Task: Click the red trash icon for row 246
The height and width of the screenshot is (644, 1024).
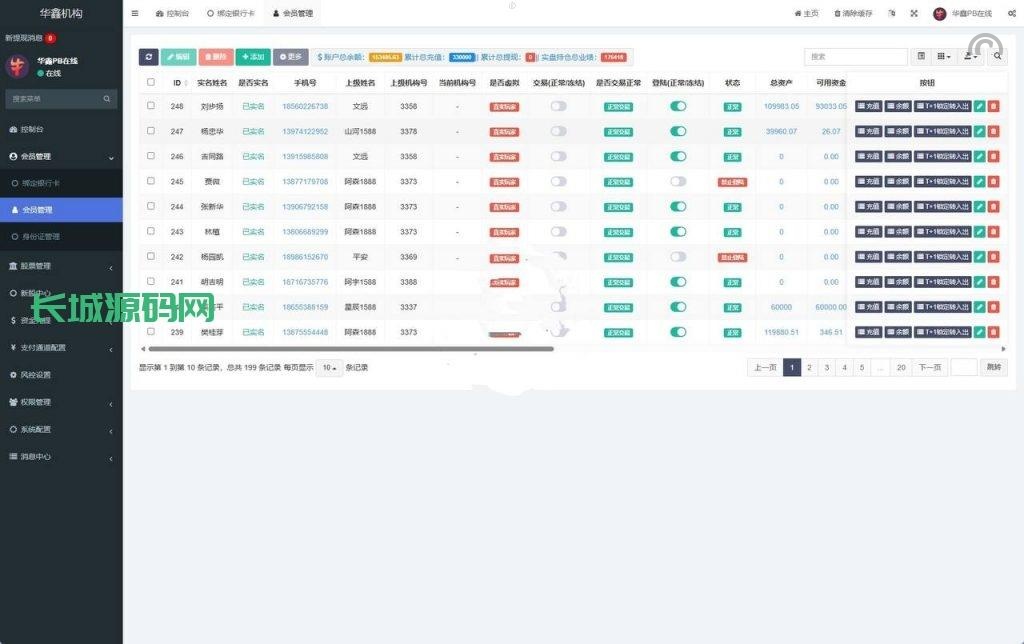Action: coord(993,156)
